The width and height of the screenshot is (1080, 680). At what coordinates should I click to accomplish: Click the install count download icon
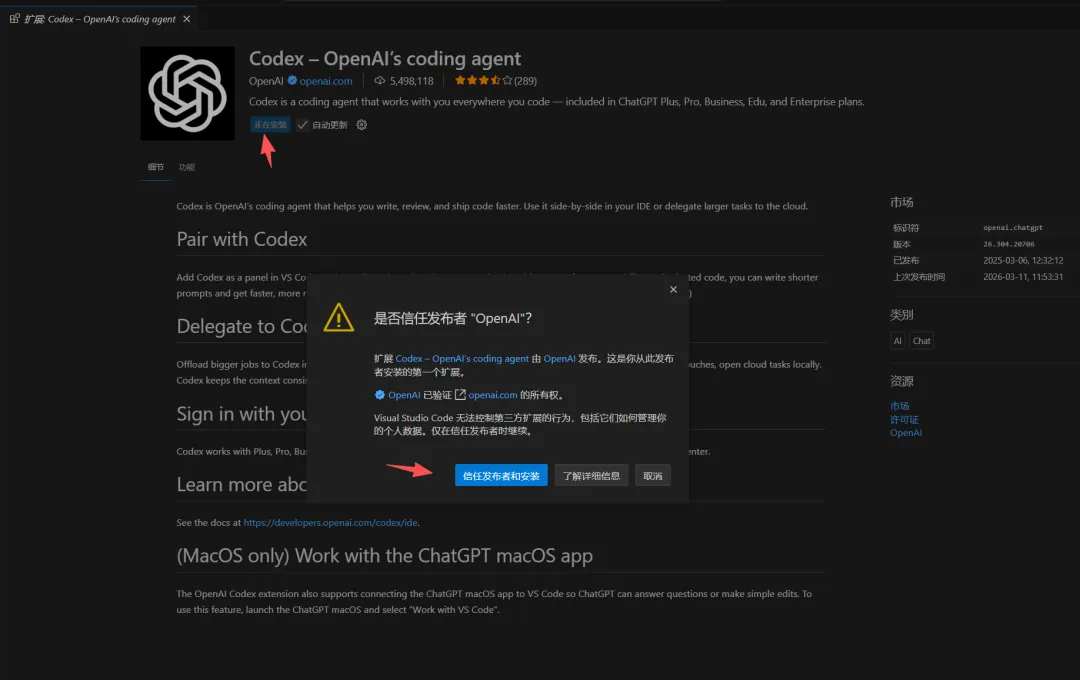380,81
